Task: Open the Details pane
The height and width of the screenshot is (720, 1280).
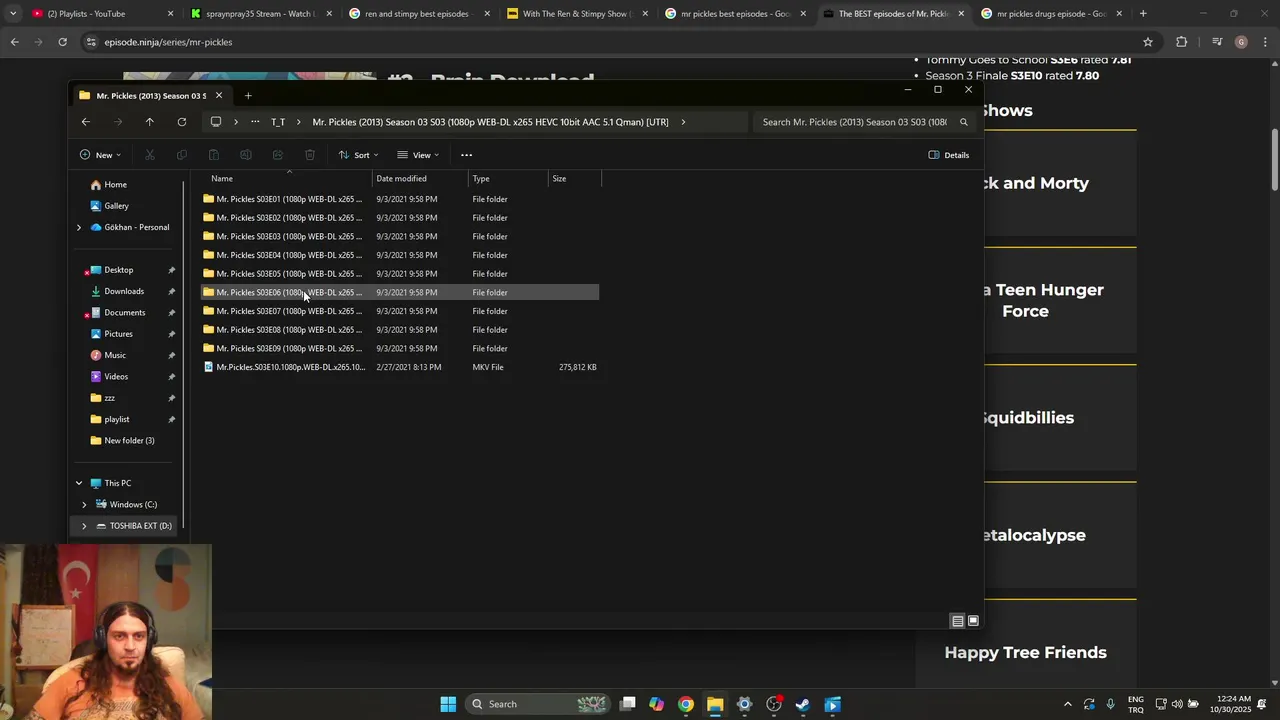Action: 949,155
